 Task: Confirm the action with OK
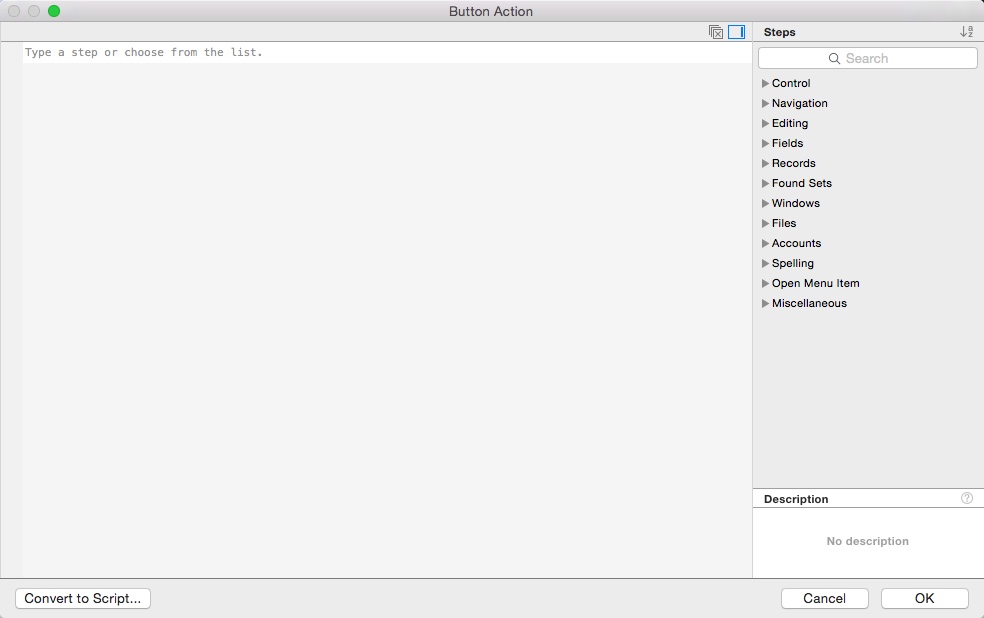924,598
